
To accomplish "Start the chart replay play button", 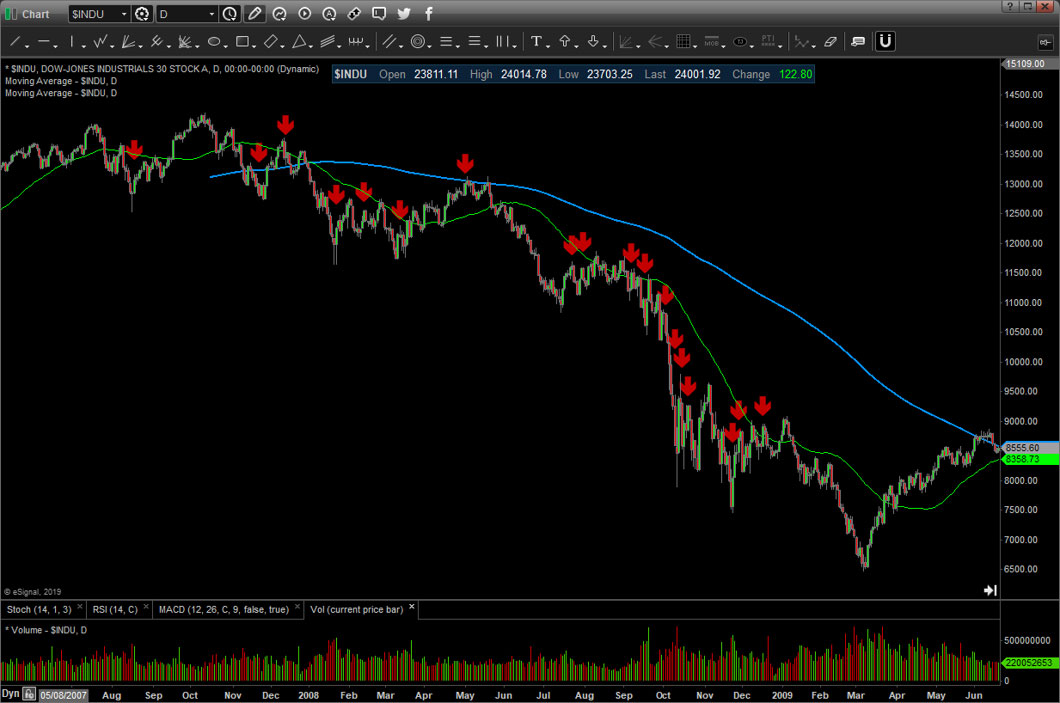I will coord(304,14).
